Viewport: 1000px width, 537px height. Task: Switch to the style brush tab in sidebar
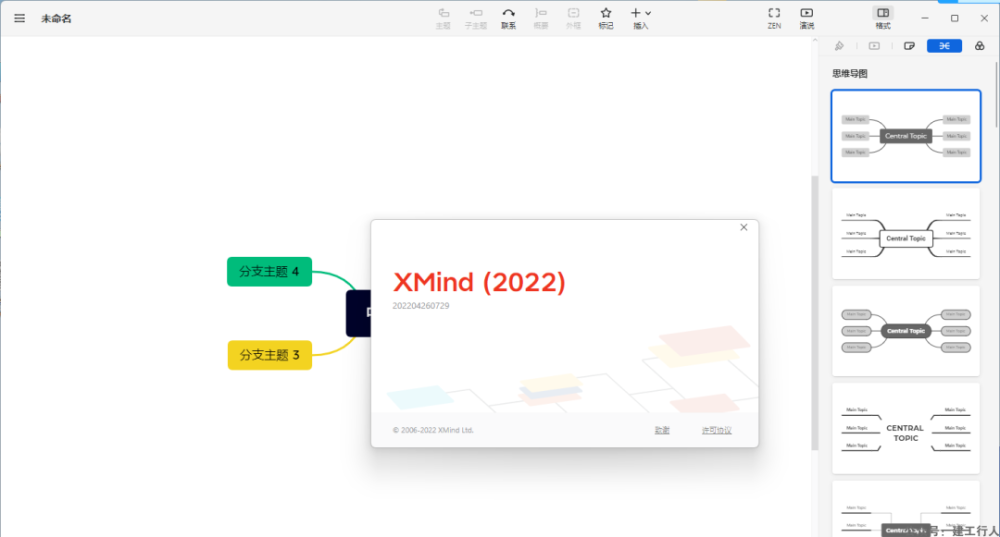(x=839, y=46)
